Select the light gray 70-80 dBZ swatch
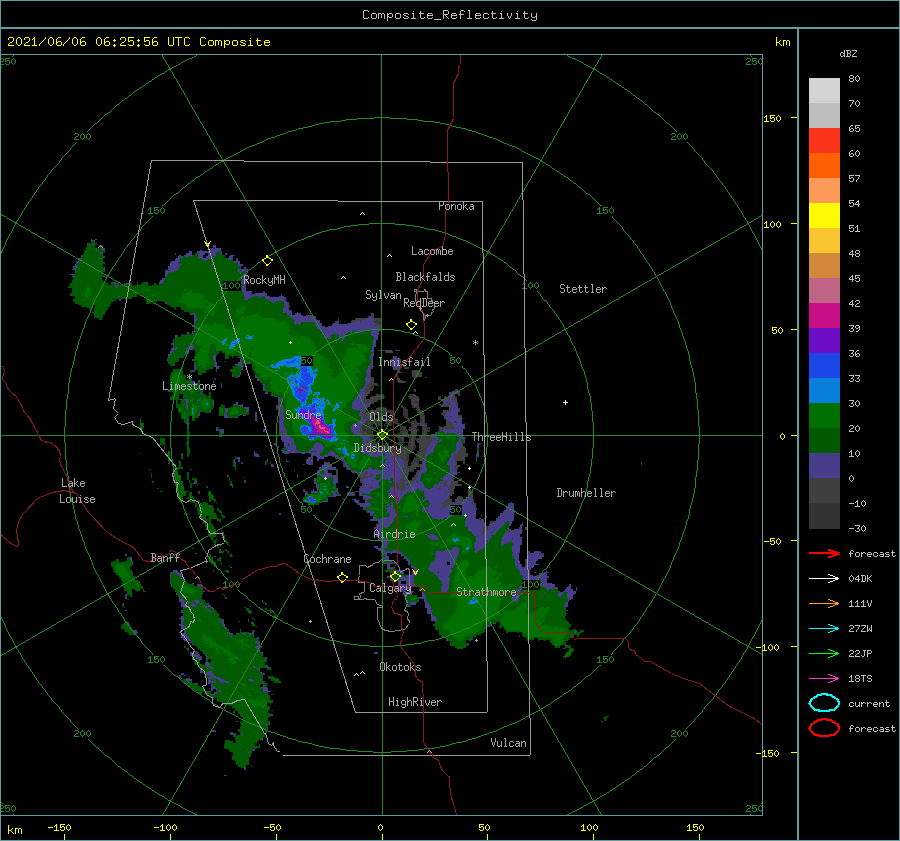The height and width of the screenshot is (841, 900). (x=824, y=91)
